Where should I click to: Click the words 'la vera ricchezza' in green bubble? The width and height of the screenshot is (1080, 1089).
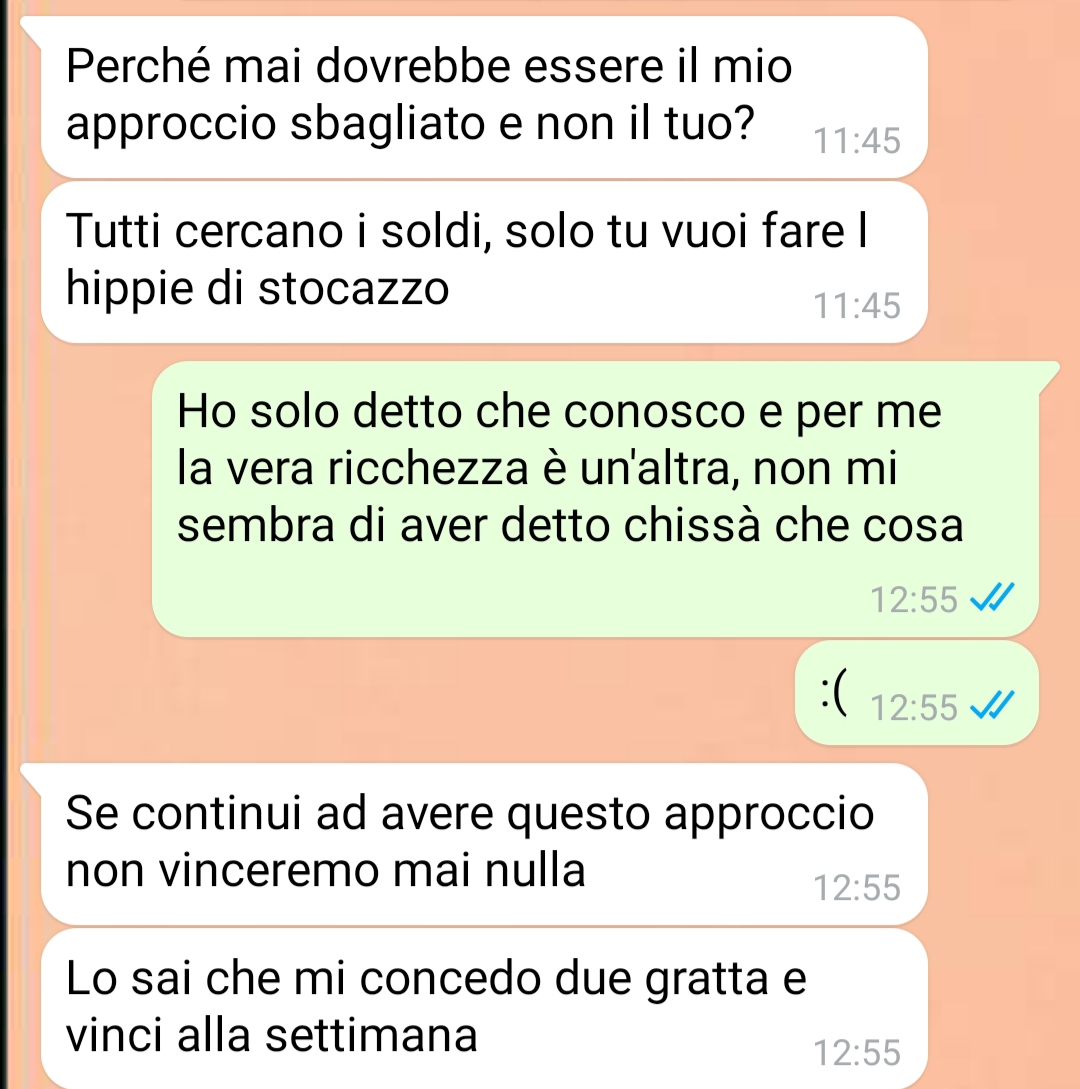point(353,468)
